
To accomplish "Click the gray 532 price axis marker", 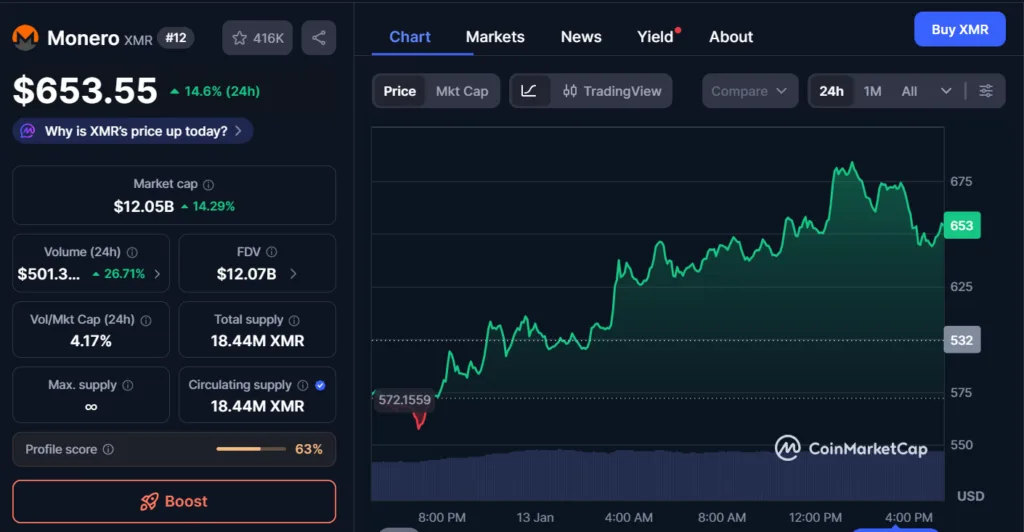I will pyautogui.click(x=962, y=340).
